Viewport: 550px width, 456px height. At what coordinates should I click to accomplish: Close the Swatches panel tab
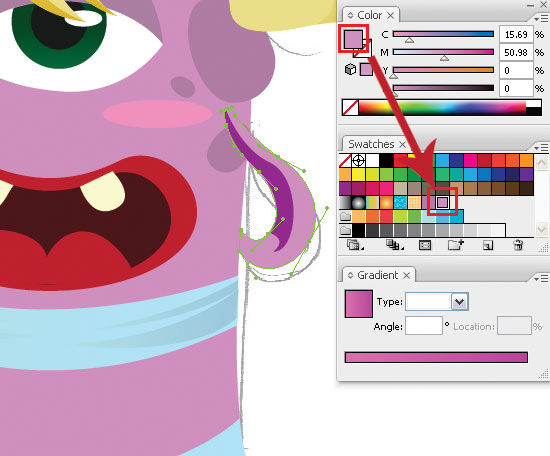[402, 144]
